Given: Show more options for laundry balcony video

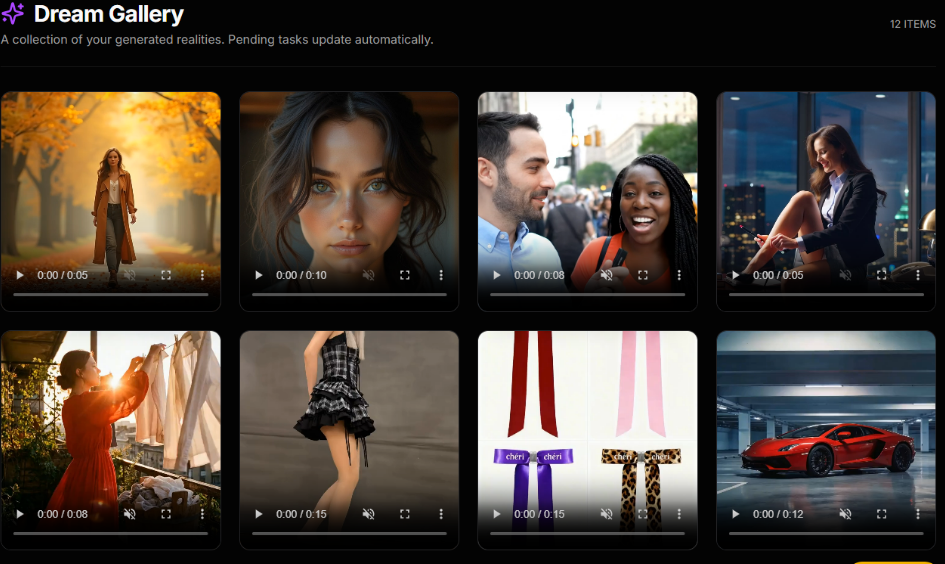Looking at the screenshot, I should pos(203,514).
